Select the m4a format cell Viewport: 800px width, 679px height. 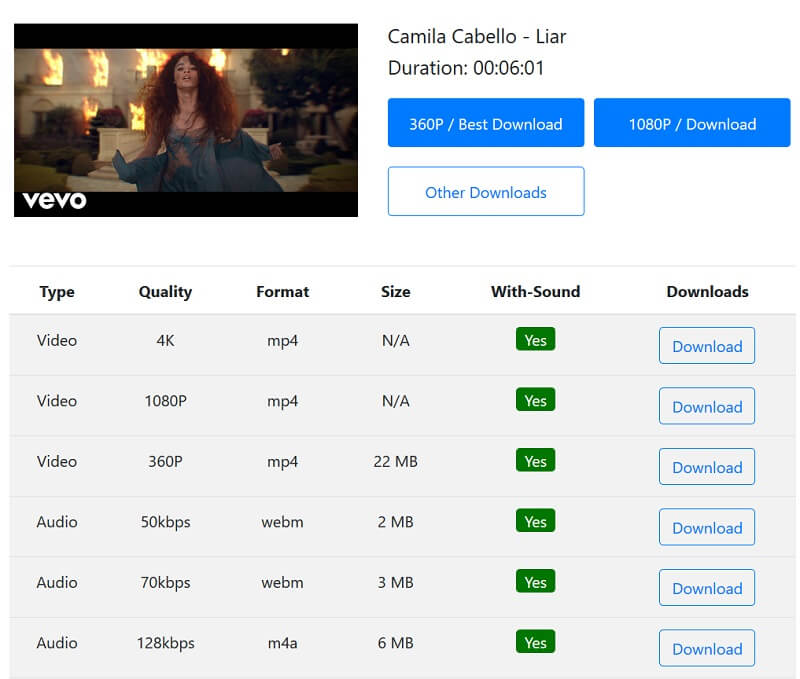coord(283,643)
